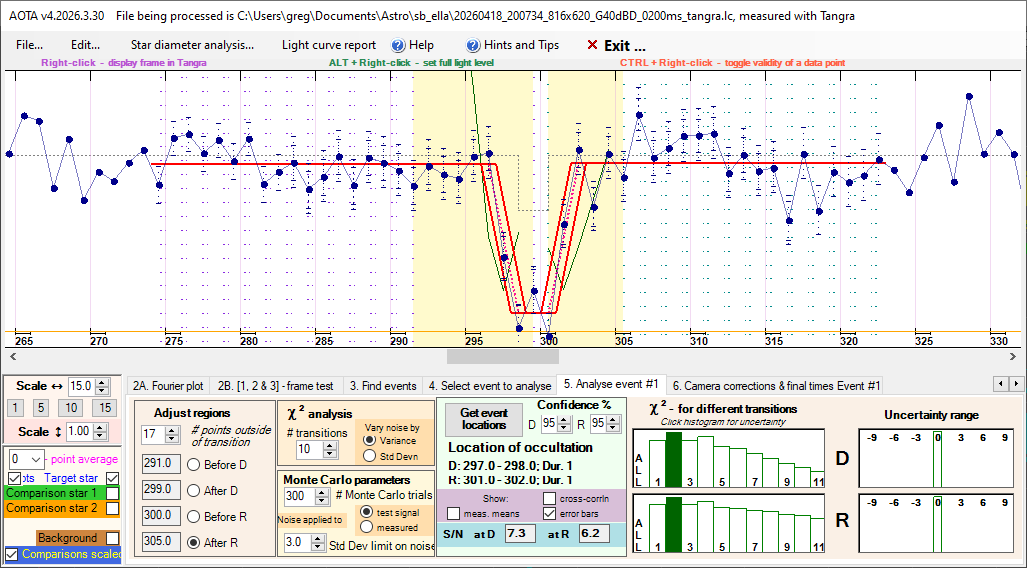Click the Hints and Tips icon
This screenshot has width=1027, height=568.
click(473, 45)
